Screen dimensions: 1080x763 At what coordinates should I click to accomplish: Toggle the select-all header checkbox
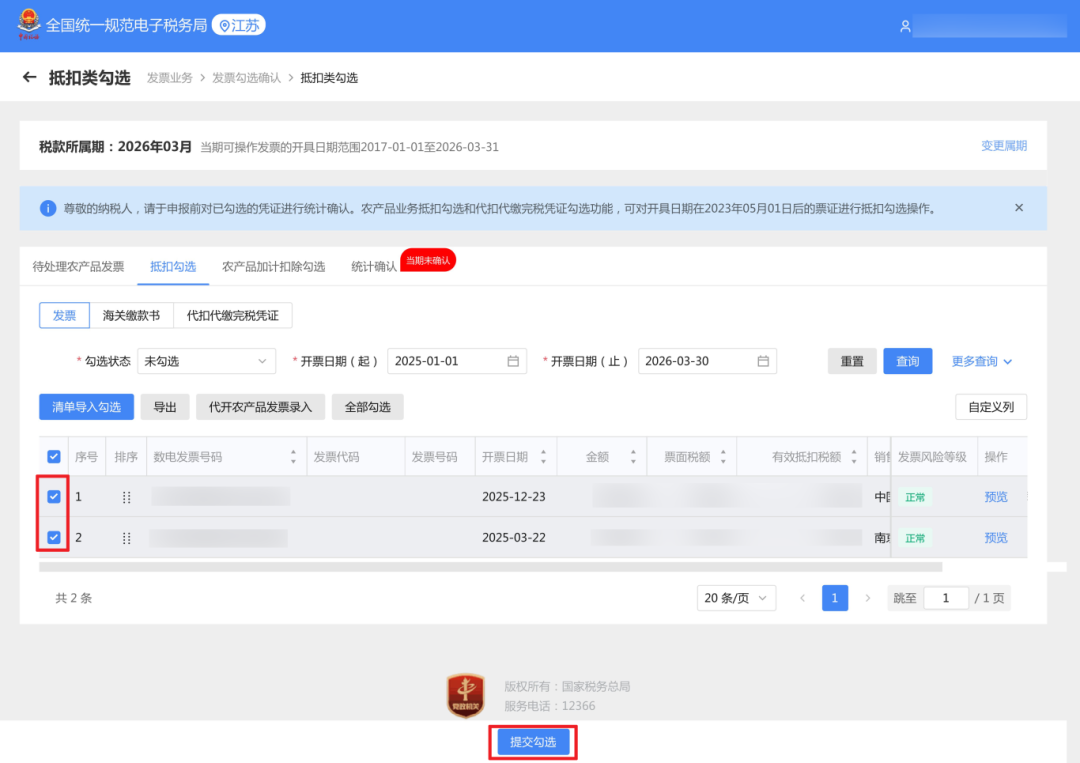(54, 457)
